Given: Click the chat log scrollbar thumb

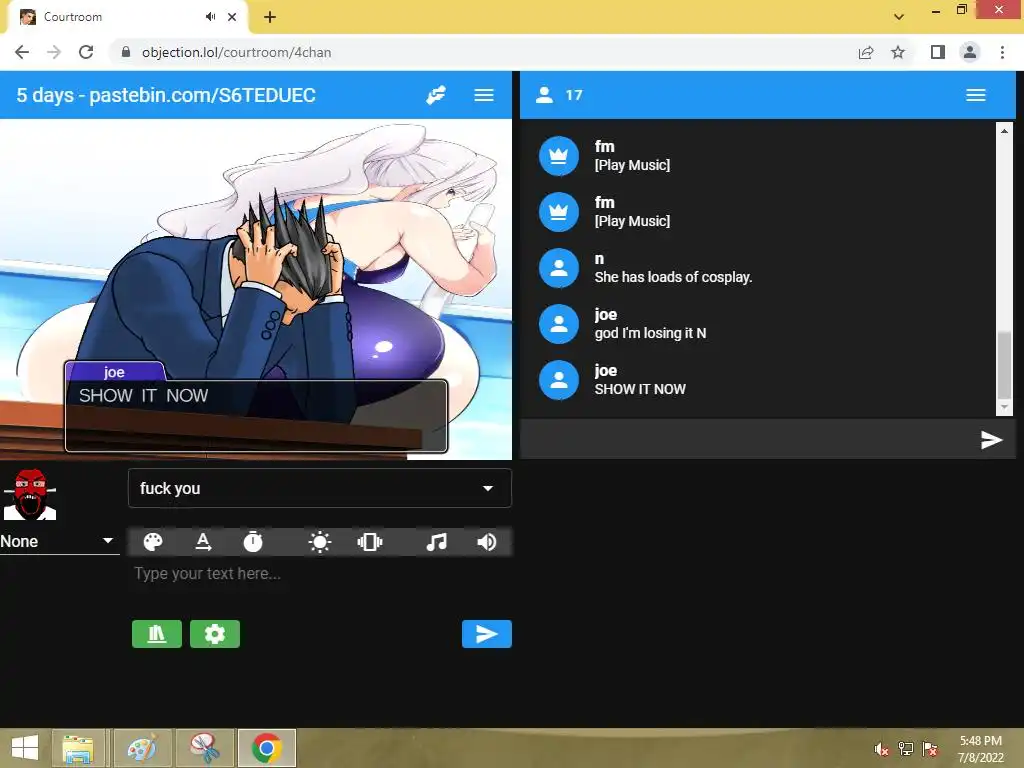Looking at the screenshot, I should [1004, 364].
